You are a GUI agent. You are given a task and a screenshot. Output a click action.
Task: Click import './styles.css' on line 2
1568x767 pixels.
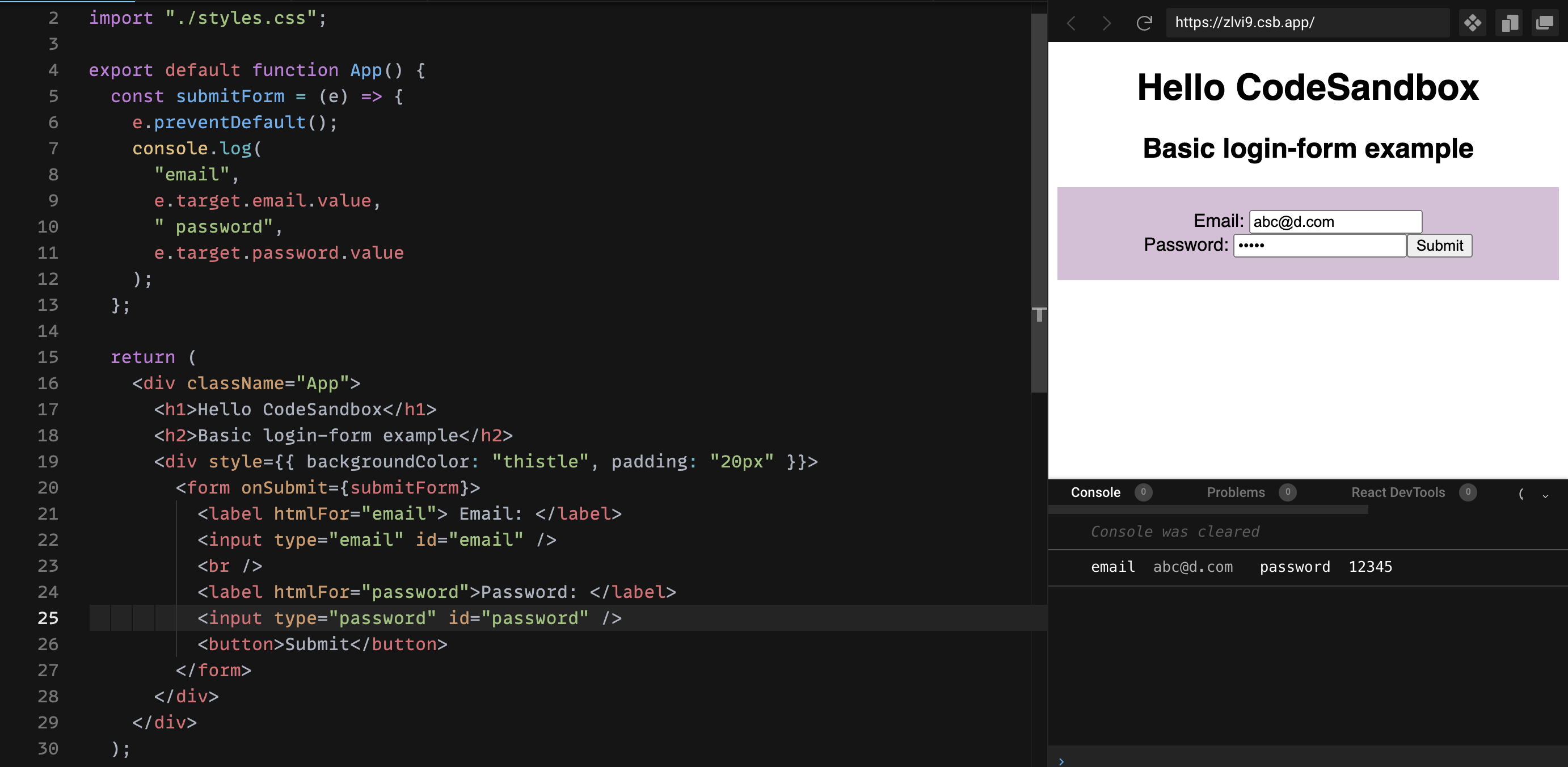point(208,18)
